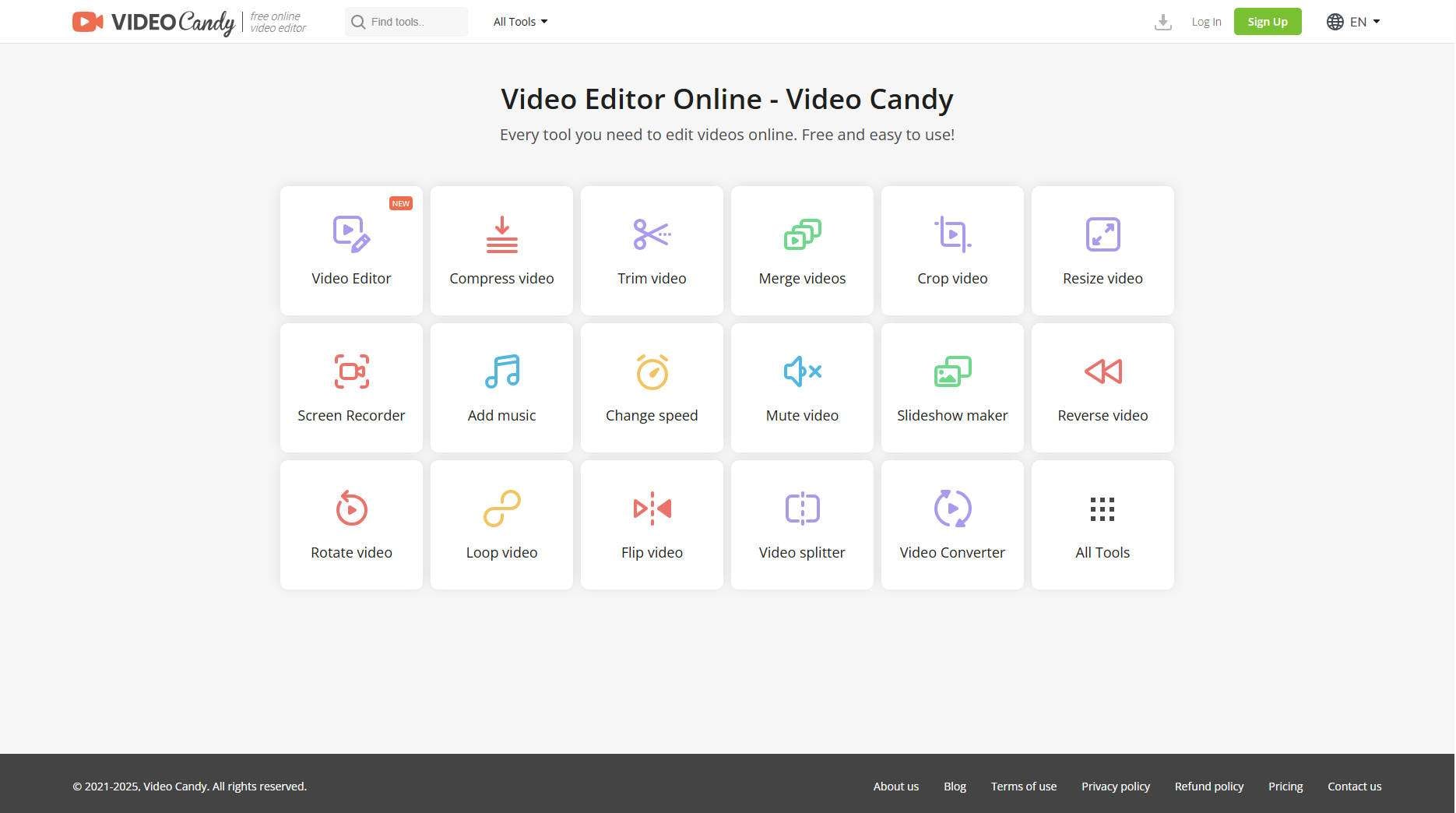Click the 'Rotate video' card label
The image size is (1456, 813).
click(x=351, y=553)
